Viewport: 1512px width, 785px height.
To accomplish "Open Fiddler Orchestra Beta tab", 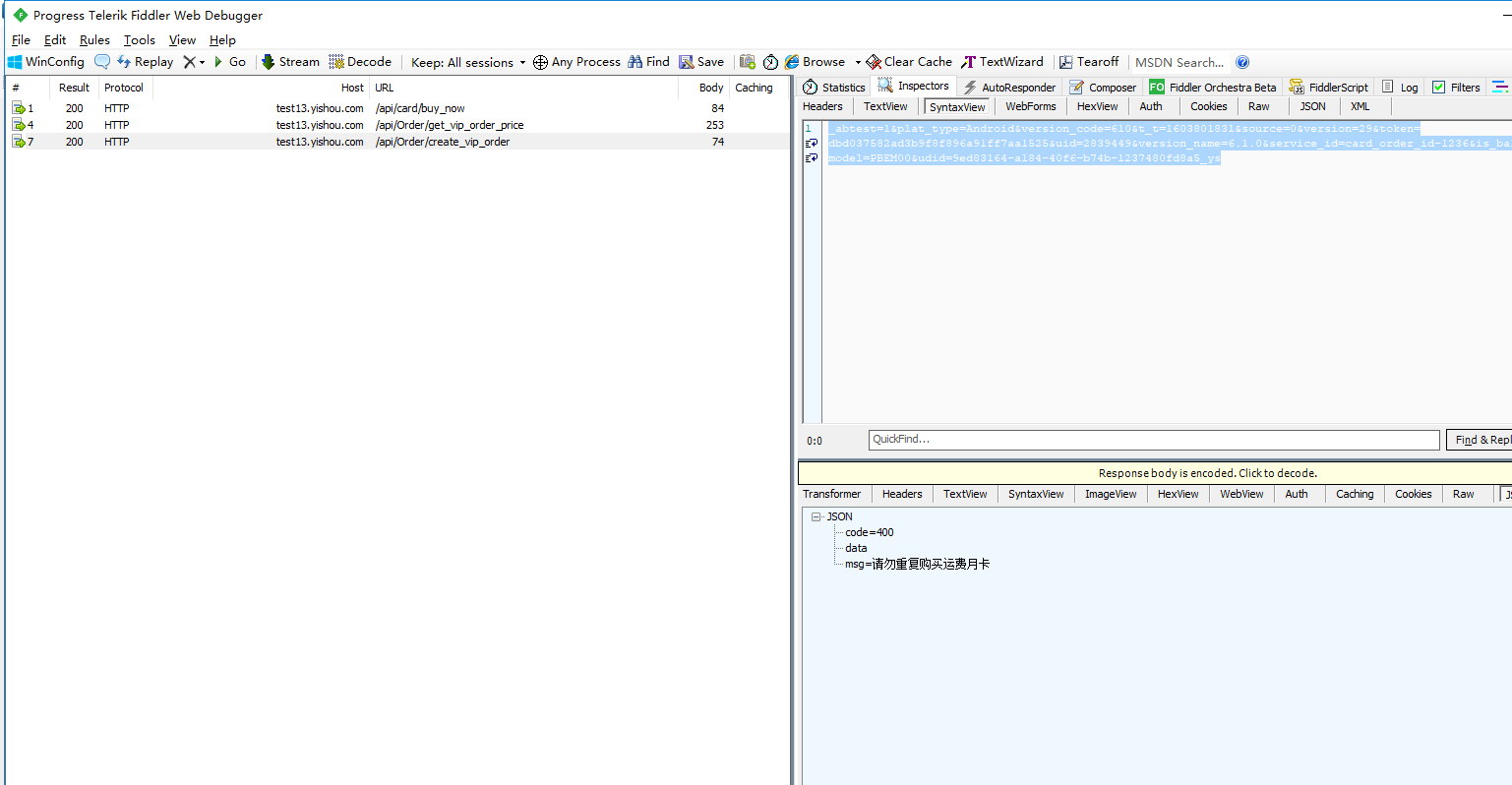I will point(1213,87).
